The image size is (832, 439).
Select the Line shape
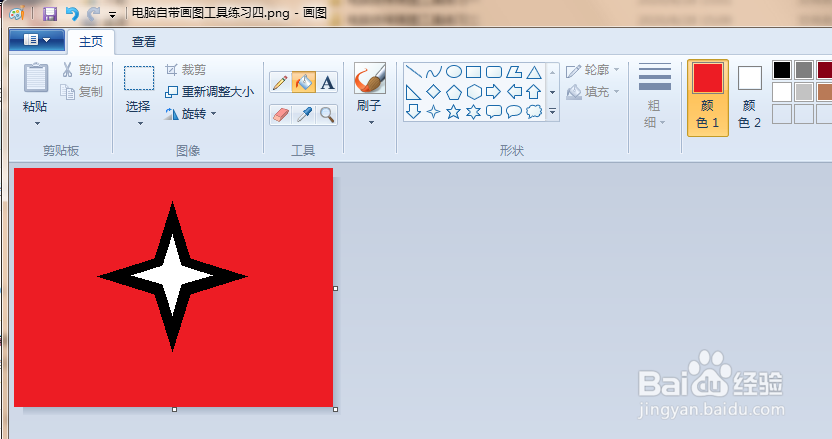[x=413, y=72]
